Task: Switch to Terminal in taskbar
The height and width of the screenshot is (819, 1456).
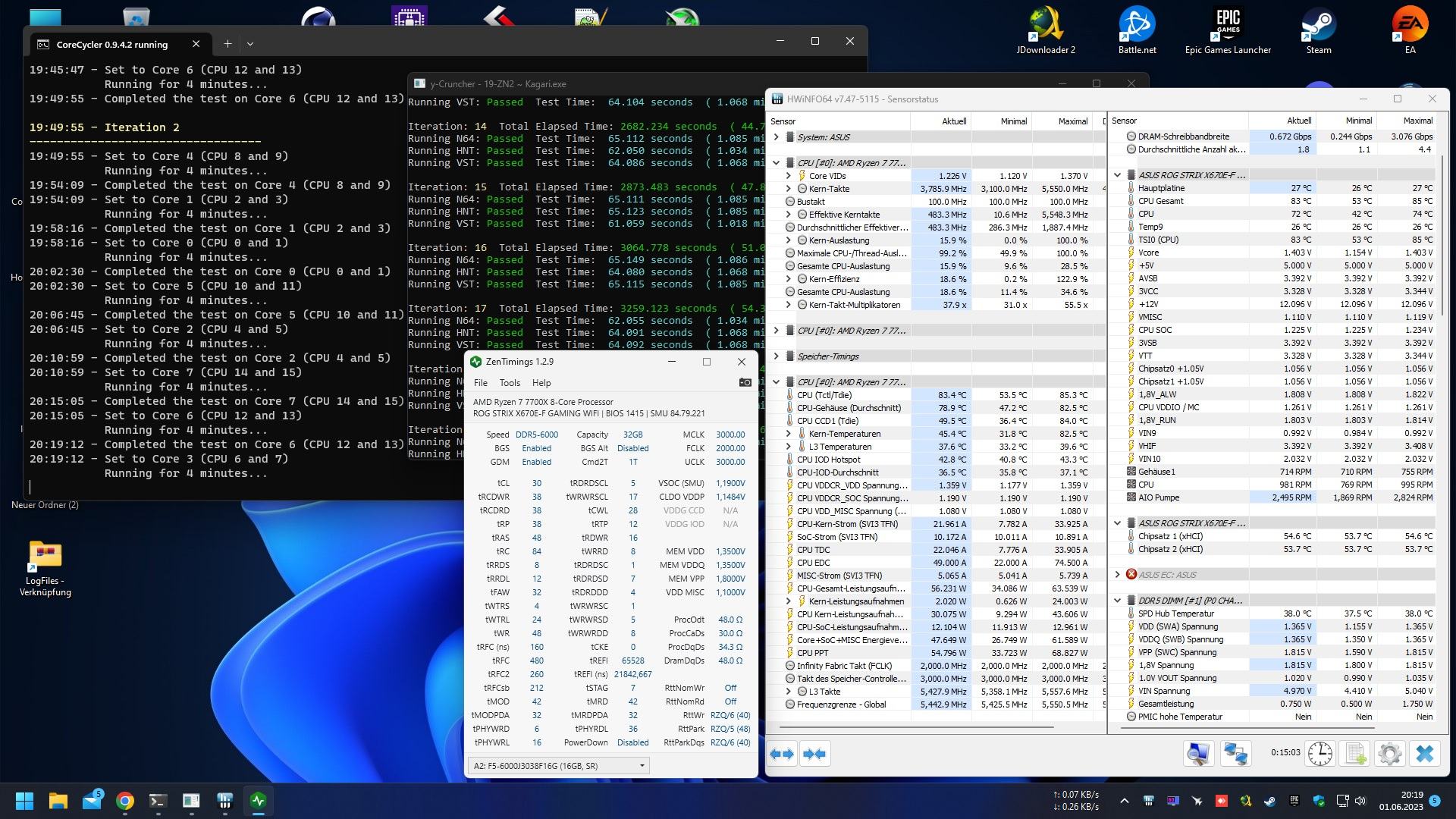Action: pyautogui.click(x=158, y=801)
